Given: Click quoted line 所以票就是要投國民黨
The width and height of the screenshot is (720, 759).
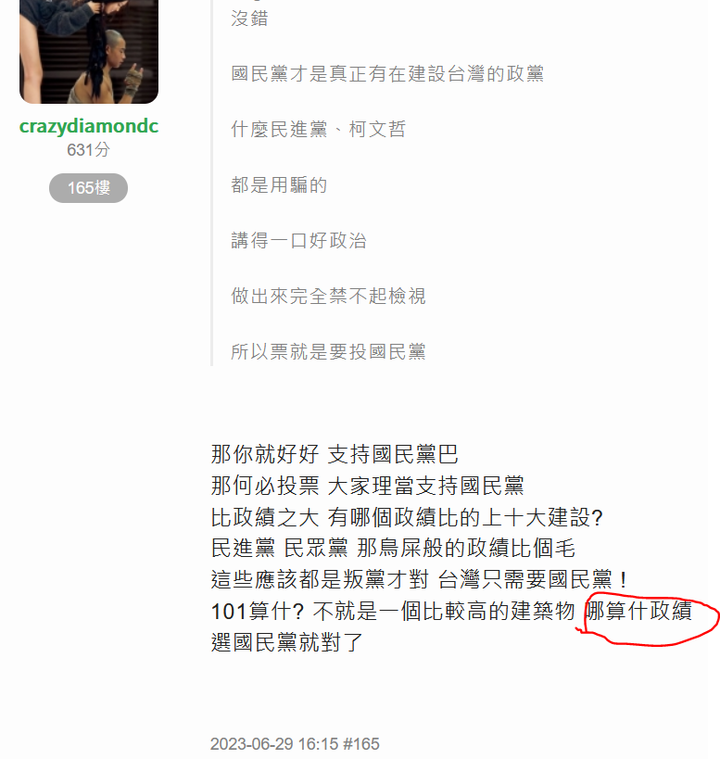Looking at the screenshot, I should pos(328,351).
